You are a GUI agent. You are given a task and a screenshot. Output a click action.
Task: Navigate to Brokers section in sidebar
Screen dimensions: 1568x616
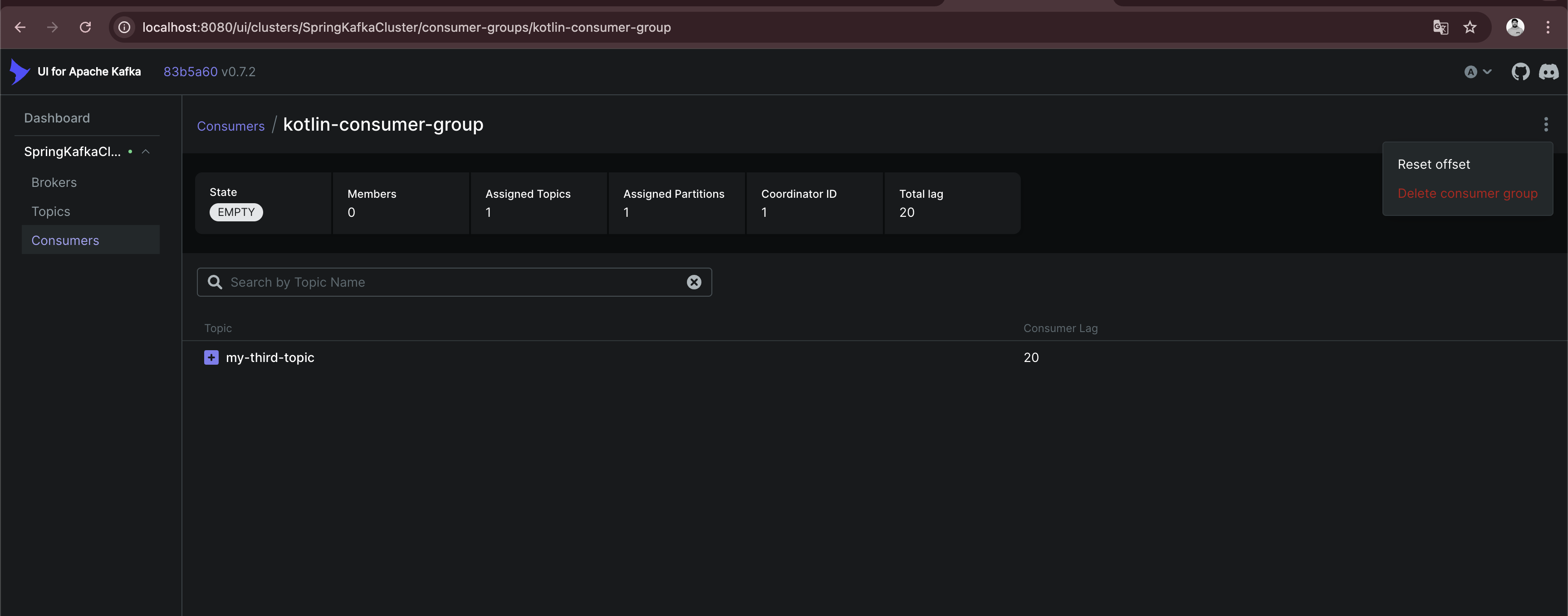54,183
